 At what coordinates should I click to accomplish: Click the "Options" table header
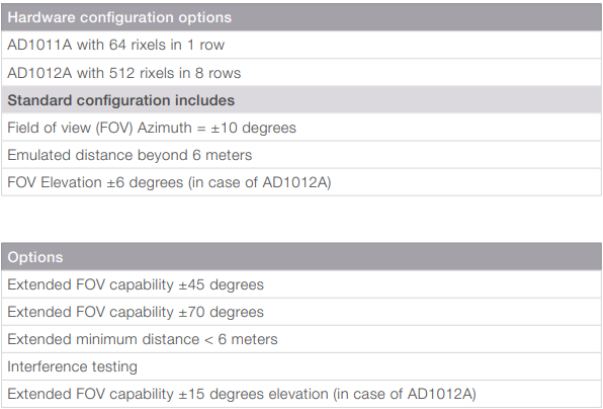[x=35, y=257]
